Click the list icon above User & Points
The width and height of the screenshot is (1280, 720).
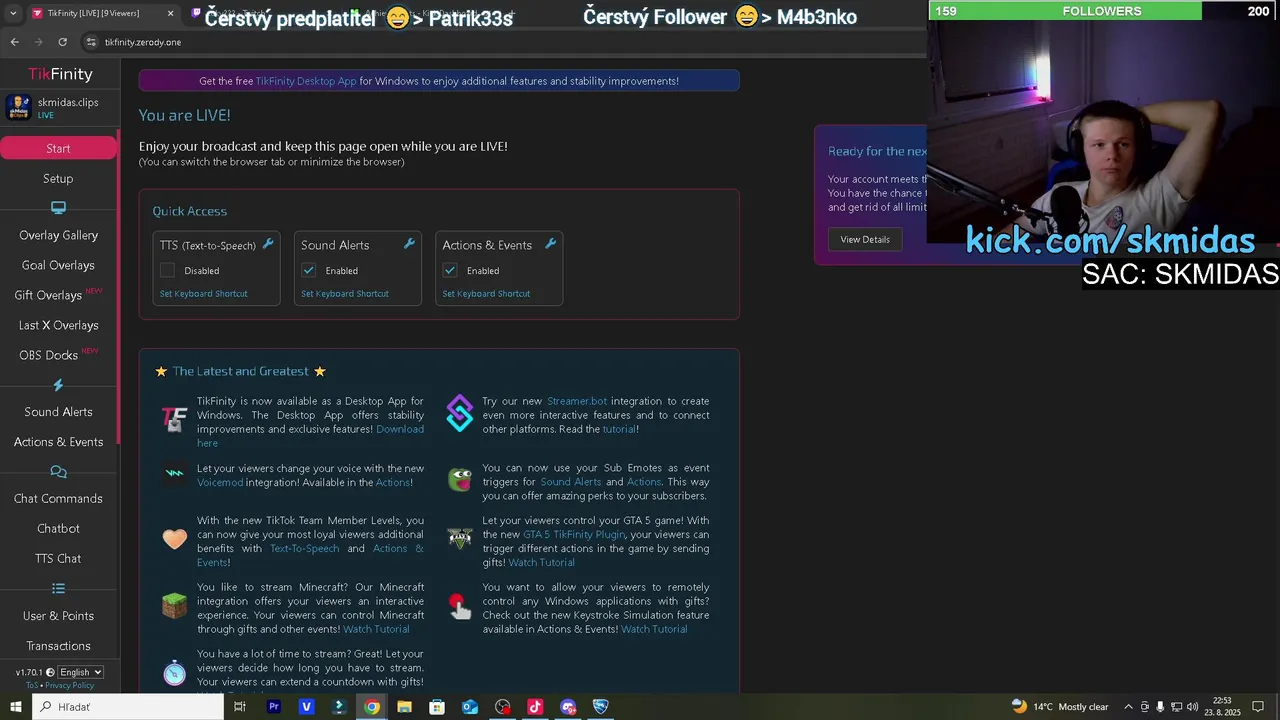[58, 588]
